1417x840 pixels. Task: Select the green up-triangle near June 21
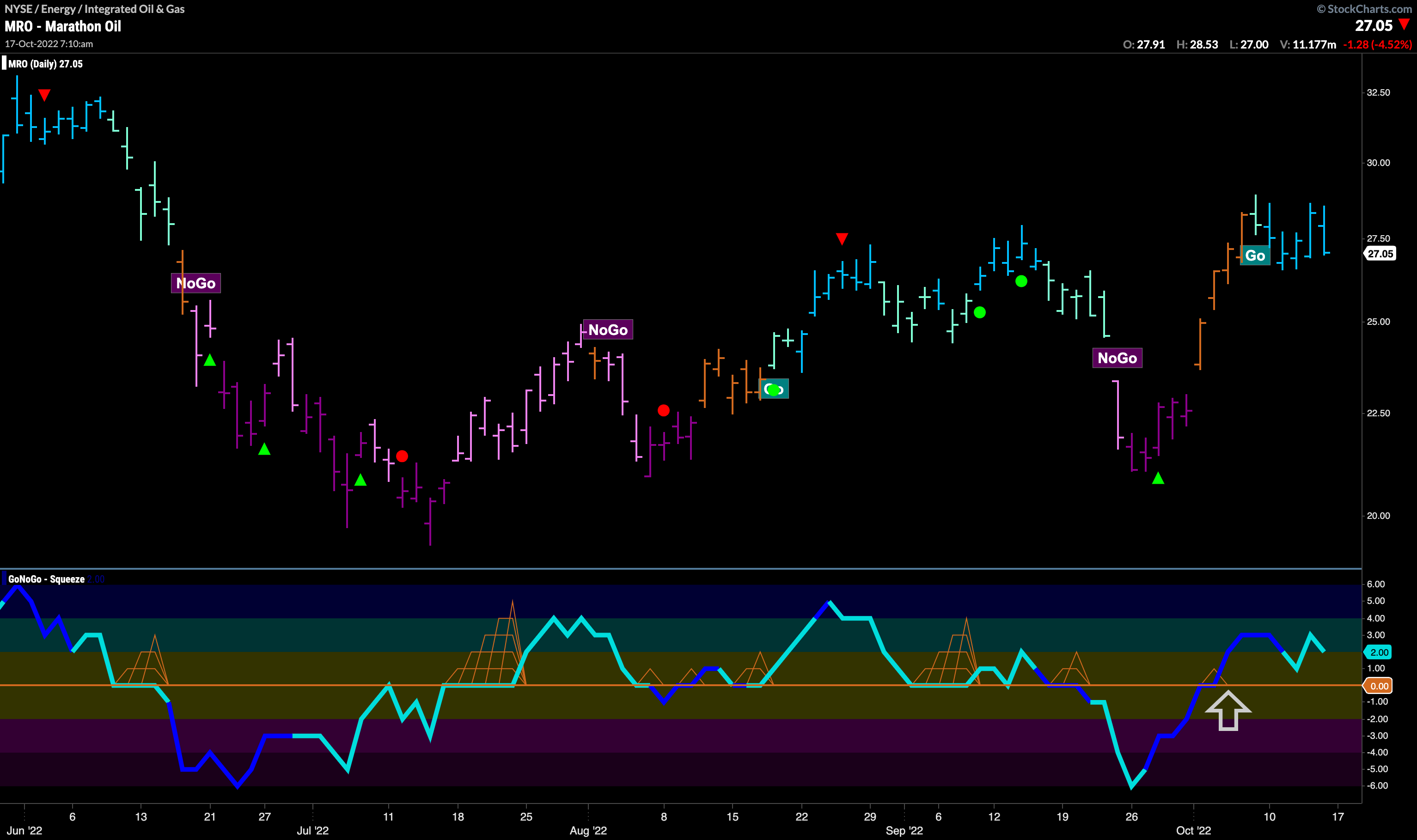click(209, 359)
